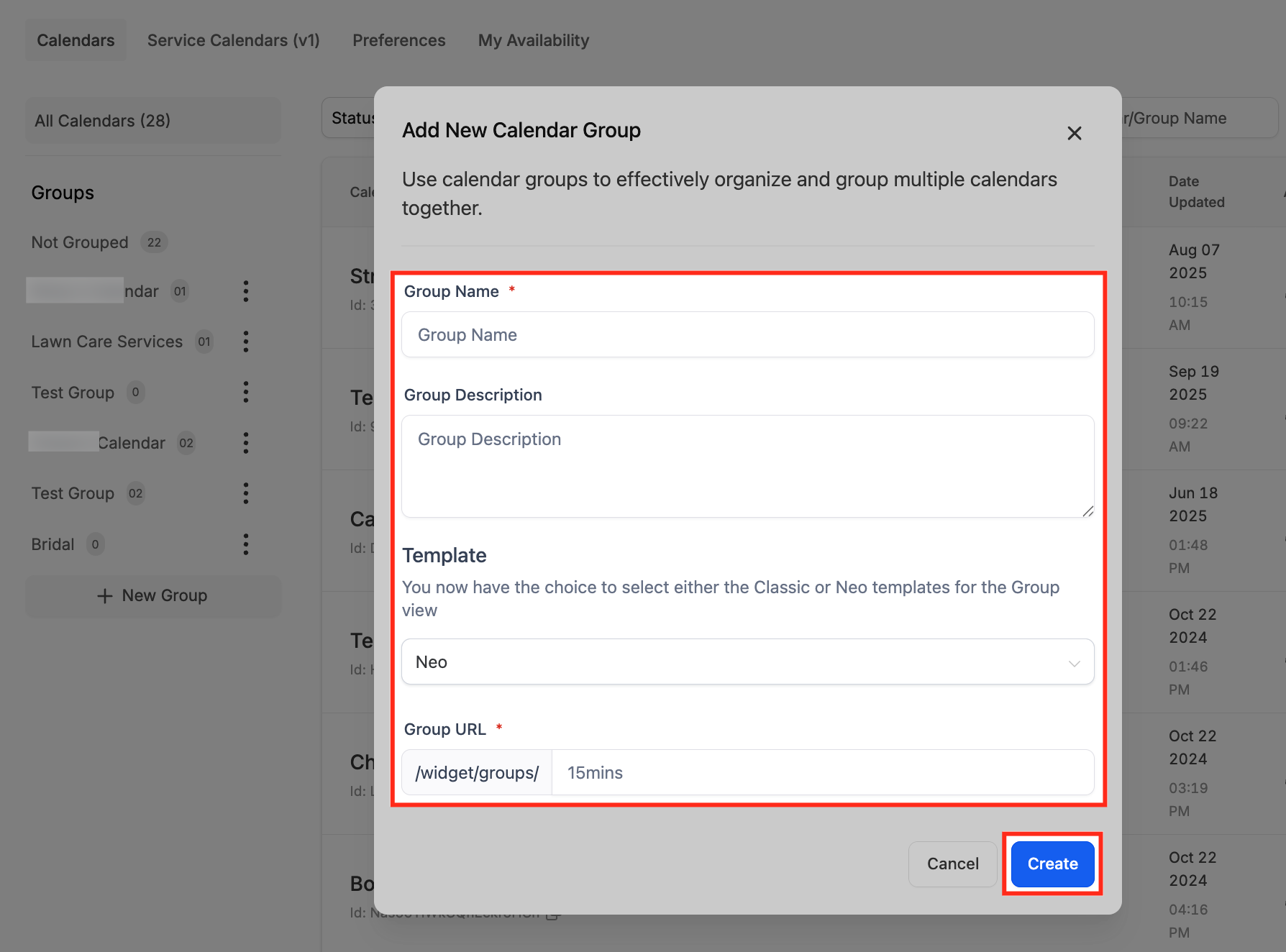Click the Group URL slug field
The height and width of the screenshot is (952, 1286).
pyautogui.click(x=823, y=772)
